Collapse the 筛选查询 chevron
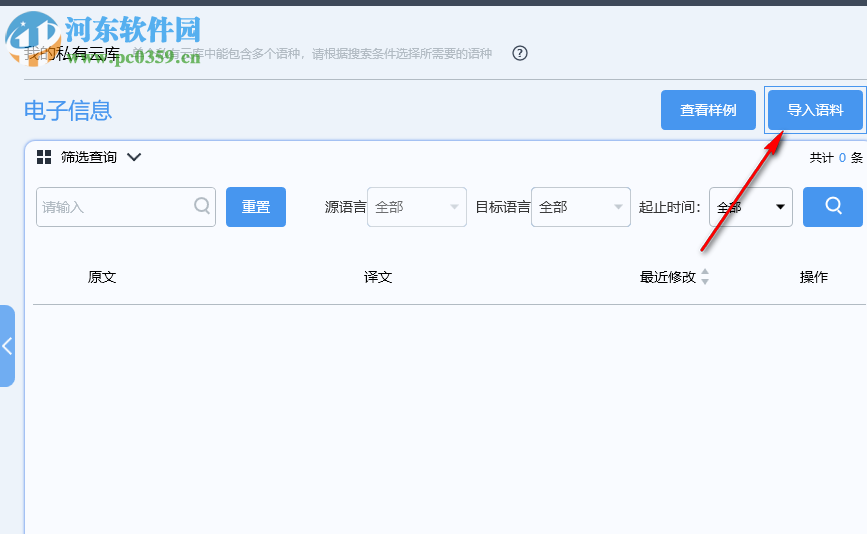867x534 pixels. point(134,157)
